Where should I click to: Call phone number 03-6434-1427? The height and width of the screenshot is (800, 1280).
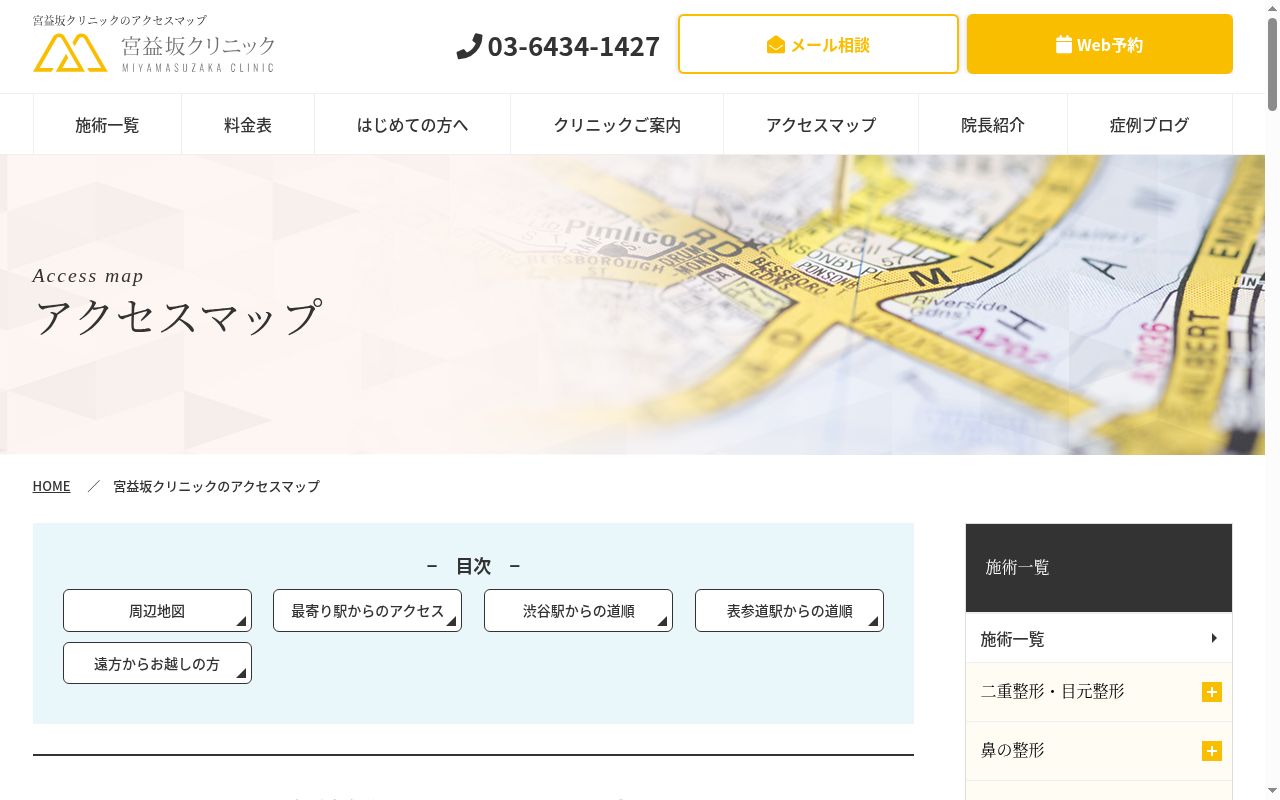tap(573, 46)
